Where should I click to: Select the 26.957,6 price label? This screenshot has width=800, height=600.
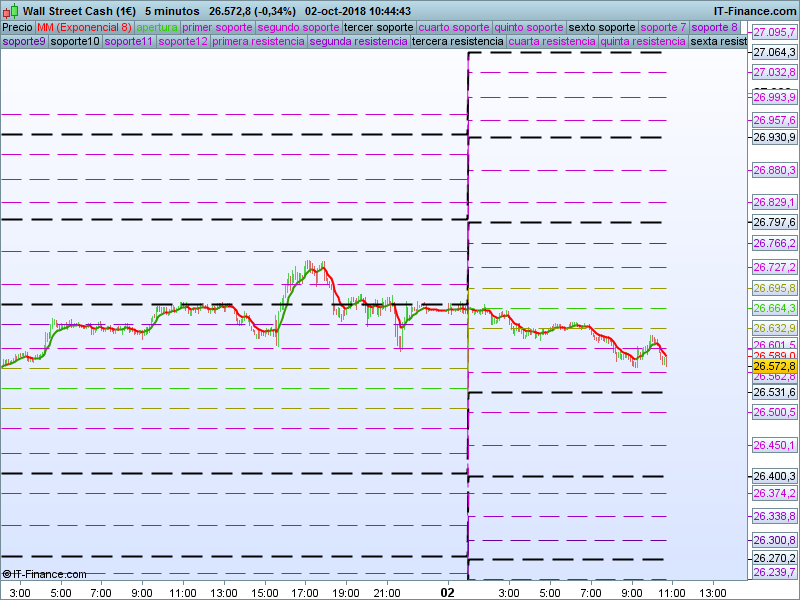774,120
